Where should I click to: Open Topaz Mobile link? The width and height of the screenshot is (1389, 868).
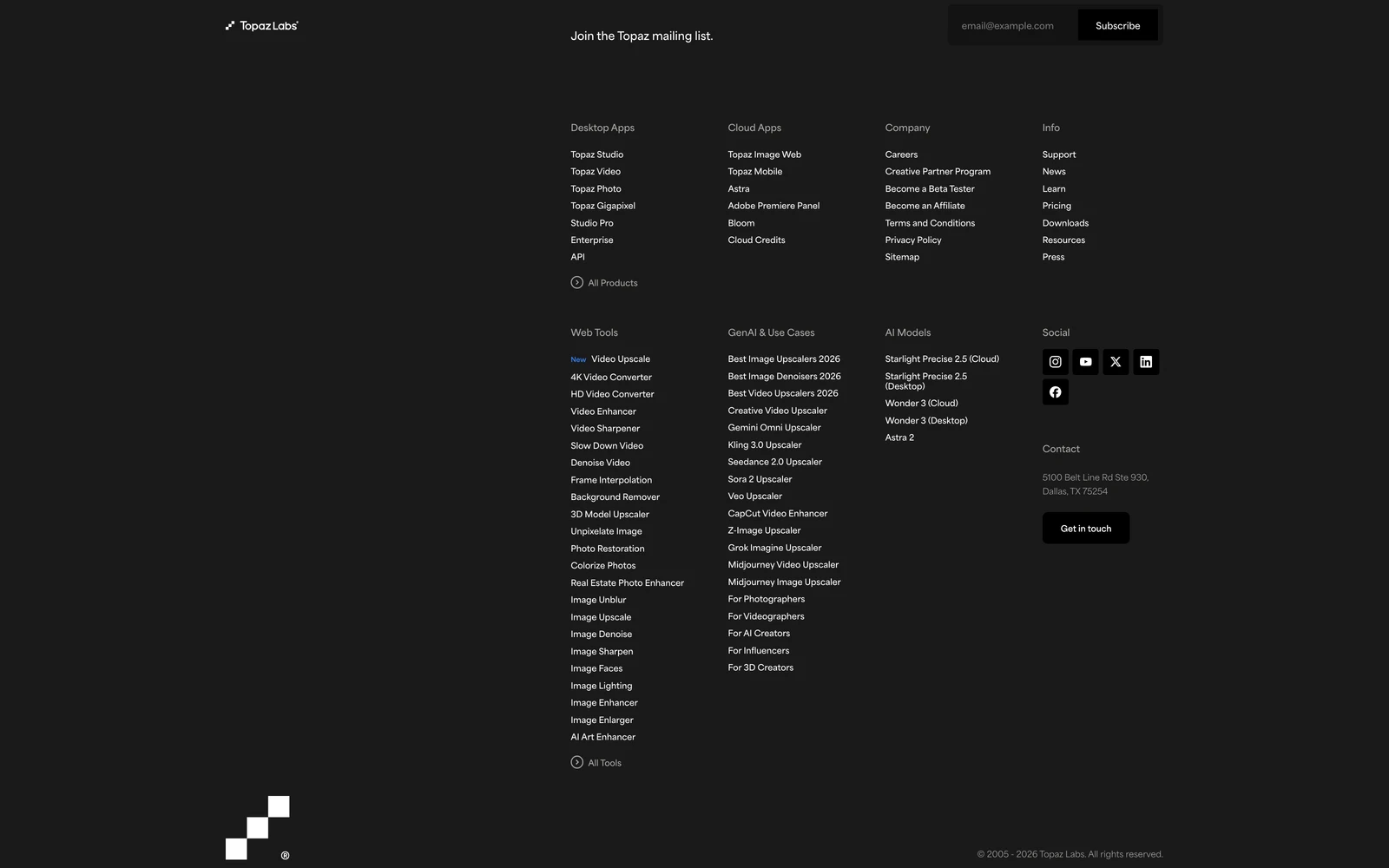point(755,172)
